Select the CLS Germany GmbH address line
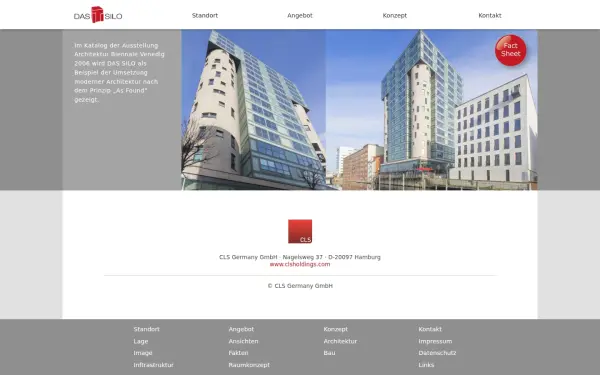Screen dimensions: 600x375 tap(300, 257)
